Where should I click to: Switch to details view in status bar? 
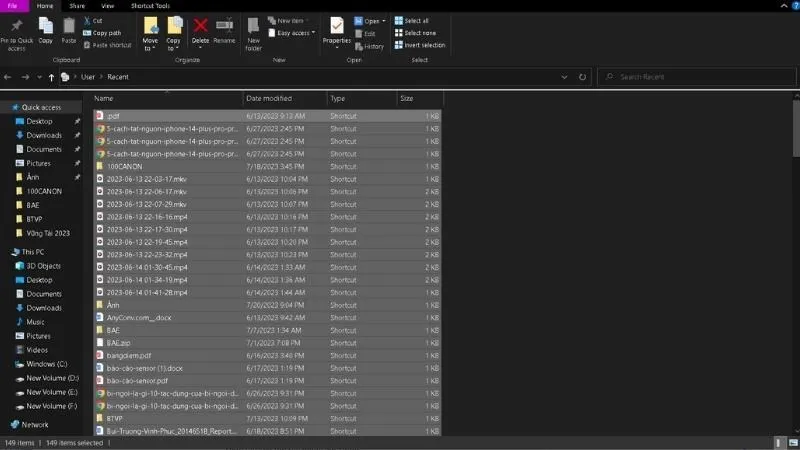point(779,442)
